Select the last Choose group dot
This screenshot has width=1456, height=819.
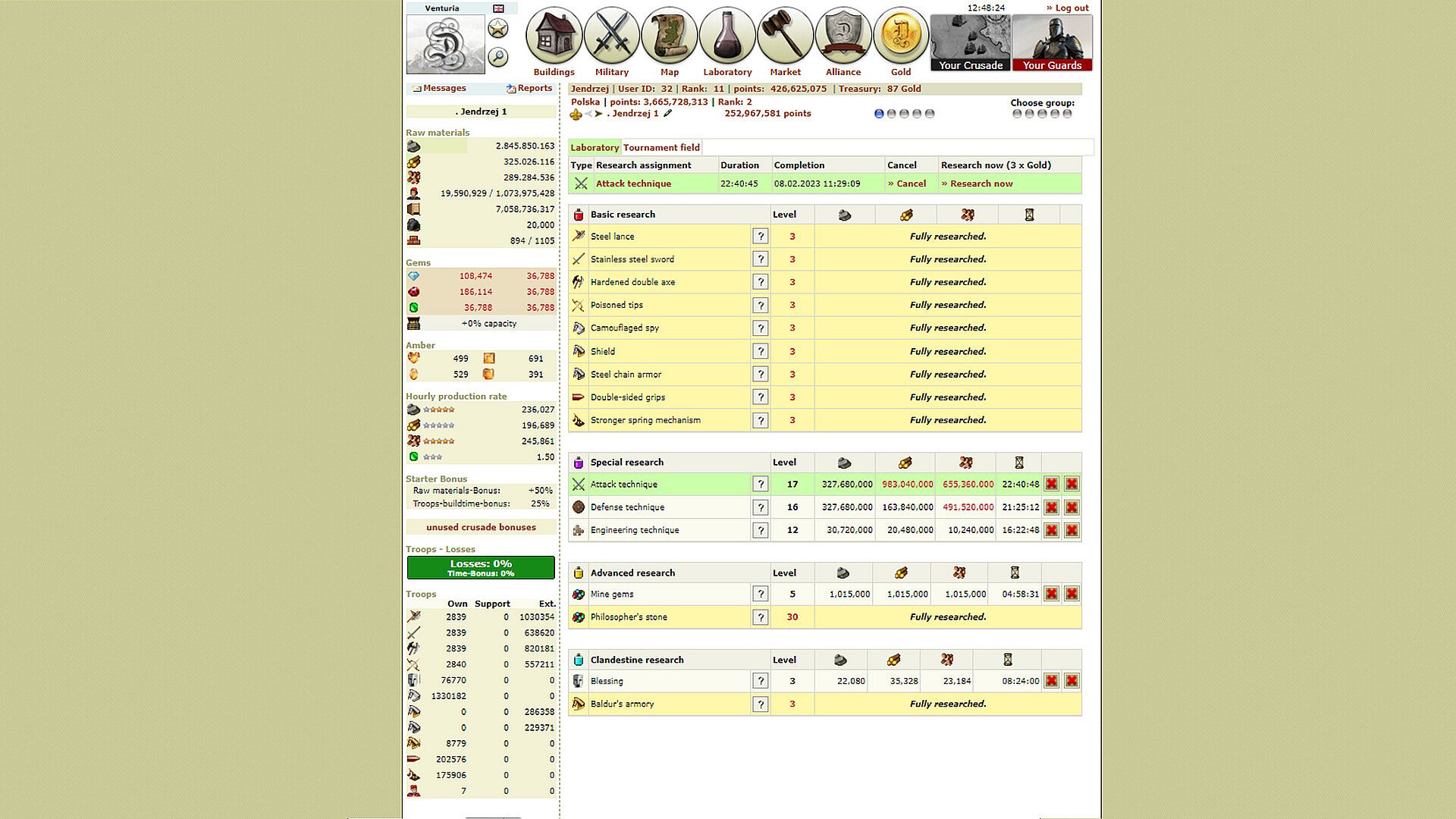tap(1068, 114)
